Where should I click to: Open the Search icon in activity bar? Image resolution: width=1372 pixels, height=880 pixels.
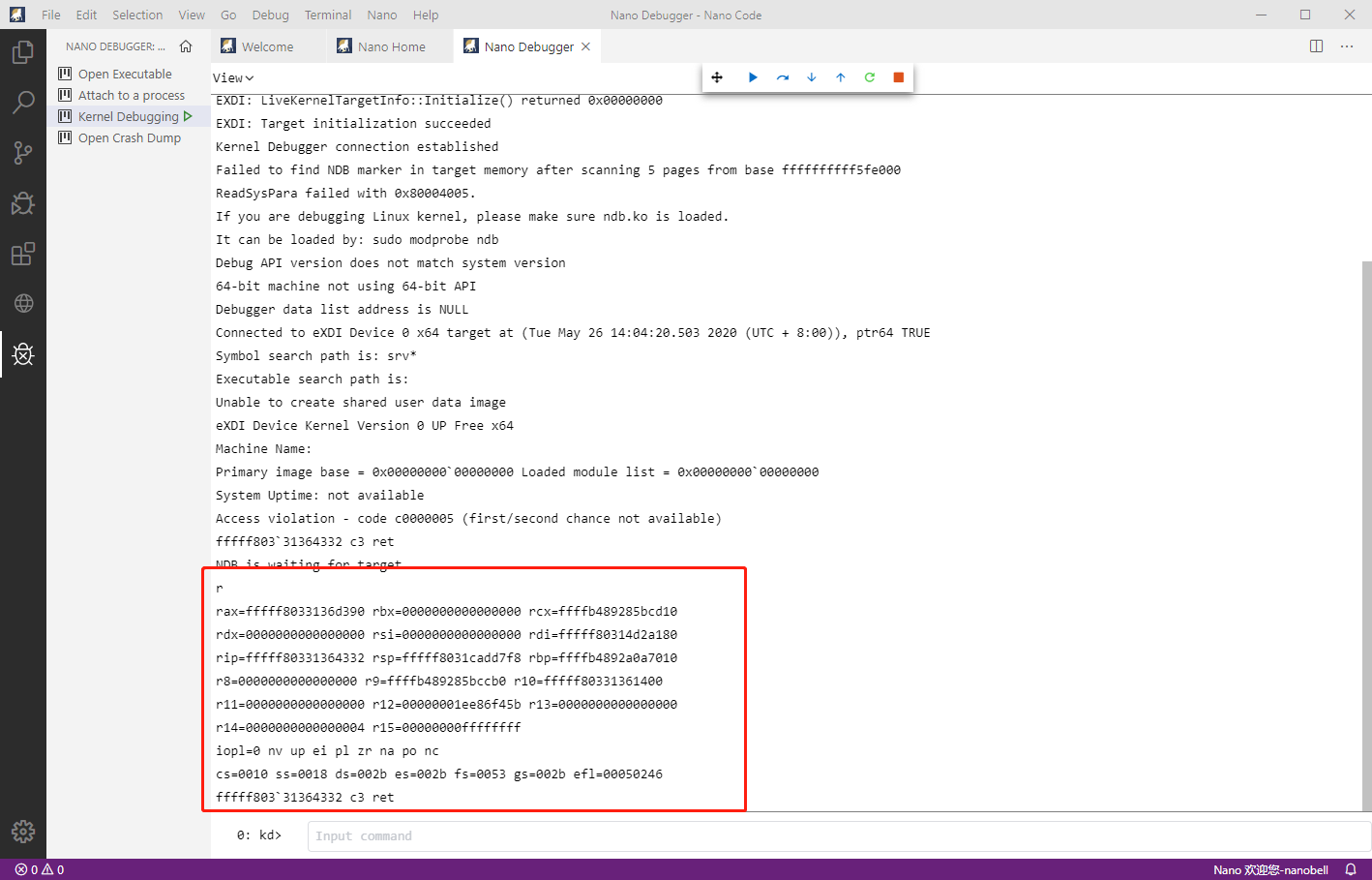[x=23, y=103]
